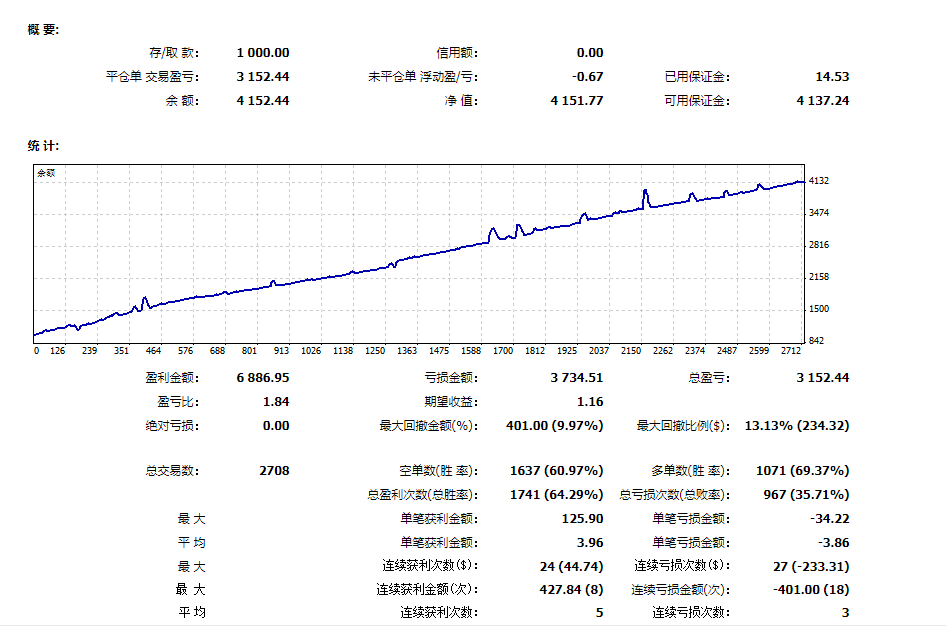Select consecutive profit 427.84 (8)
The height and width of the screenshot is (634, 946).
[x=571, y=589]
